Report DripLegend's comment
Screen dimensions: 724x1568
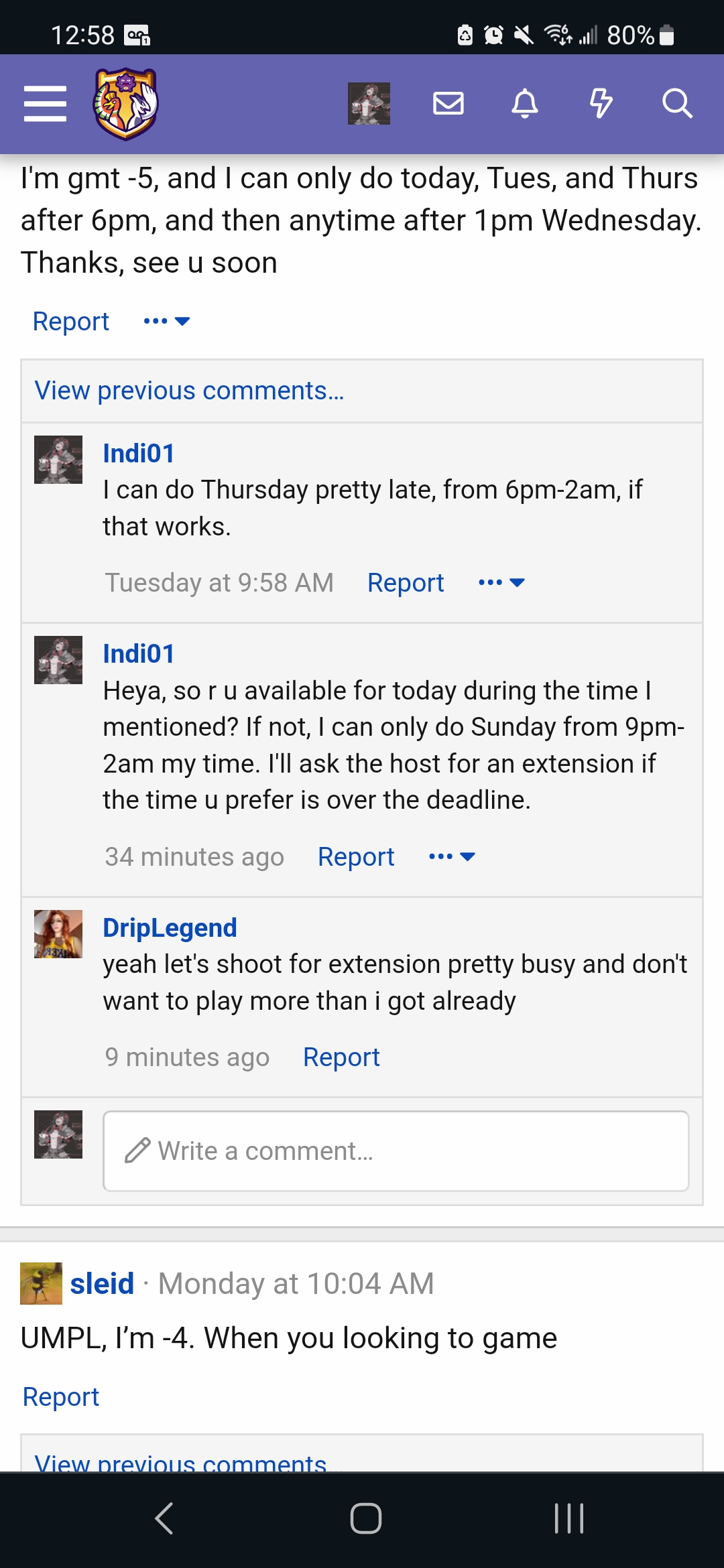[x=341, y=1057]
